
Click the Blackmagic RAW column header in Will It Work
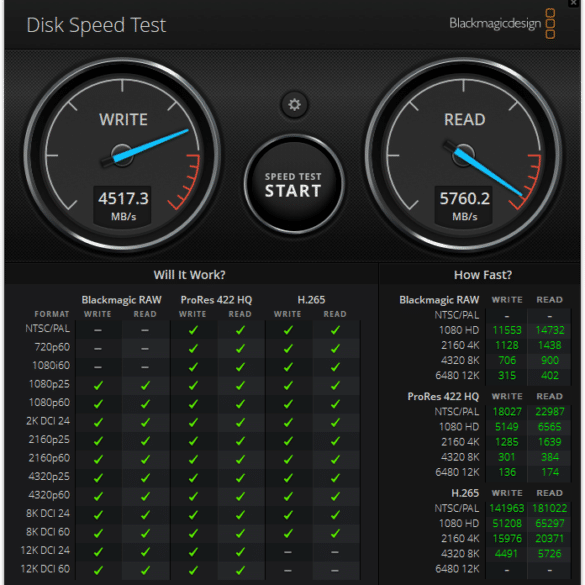pyautogui.click(x=122, y=300)
